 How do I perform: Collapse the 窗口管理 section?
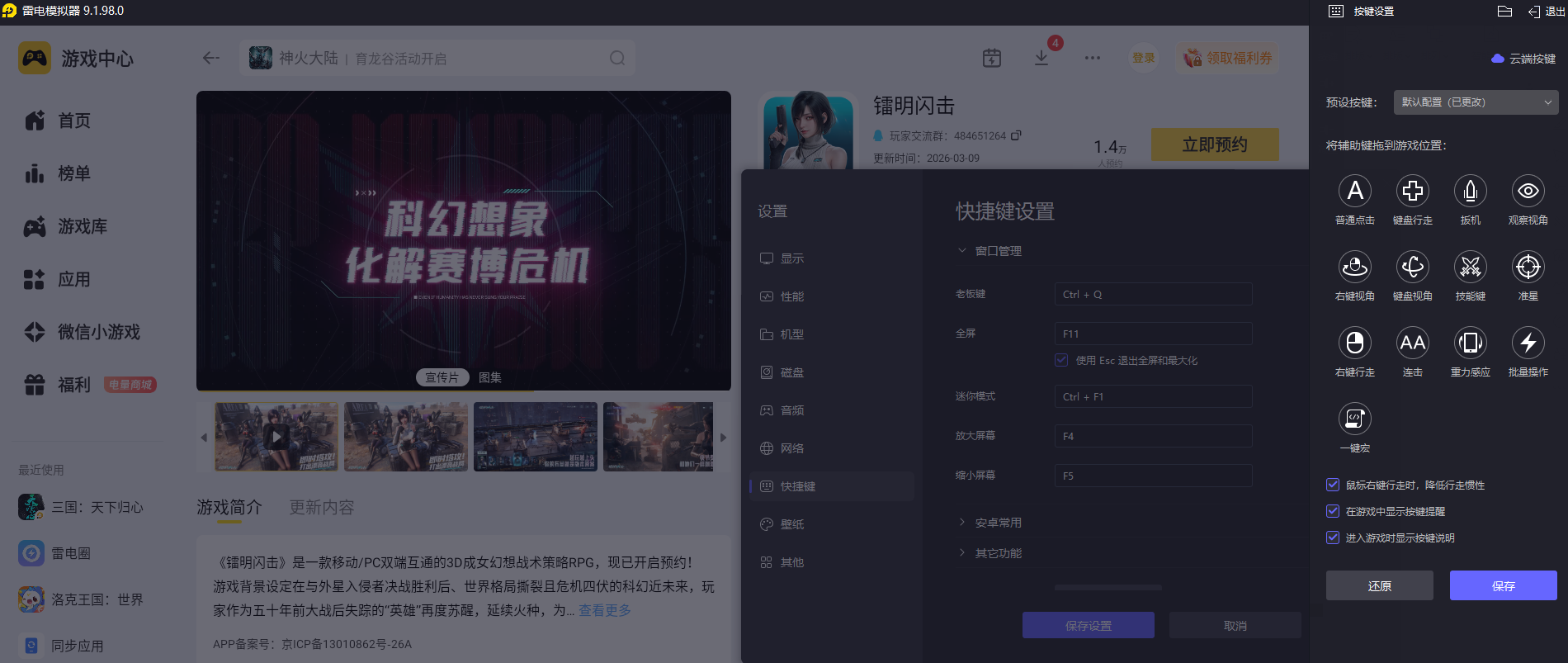tap(990, 251)
